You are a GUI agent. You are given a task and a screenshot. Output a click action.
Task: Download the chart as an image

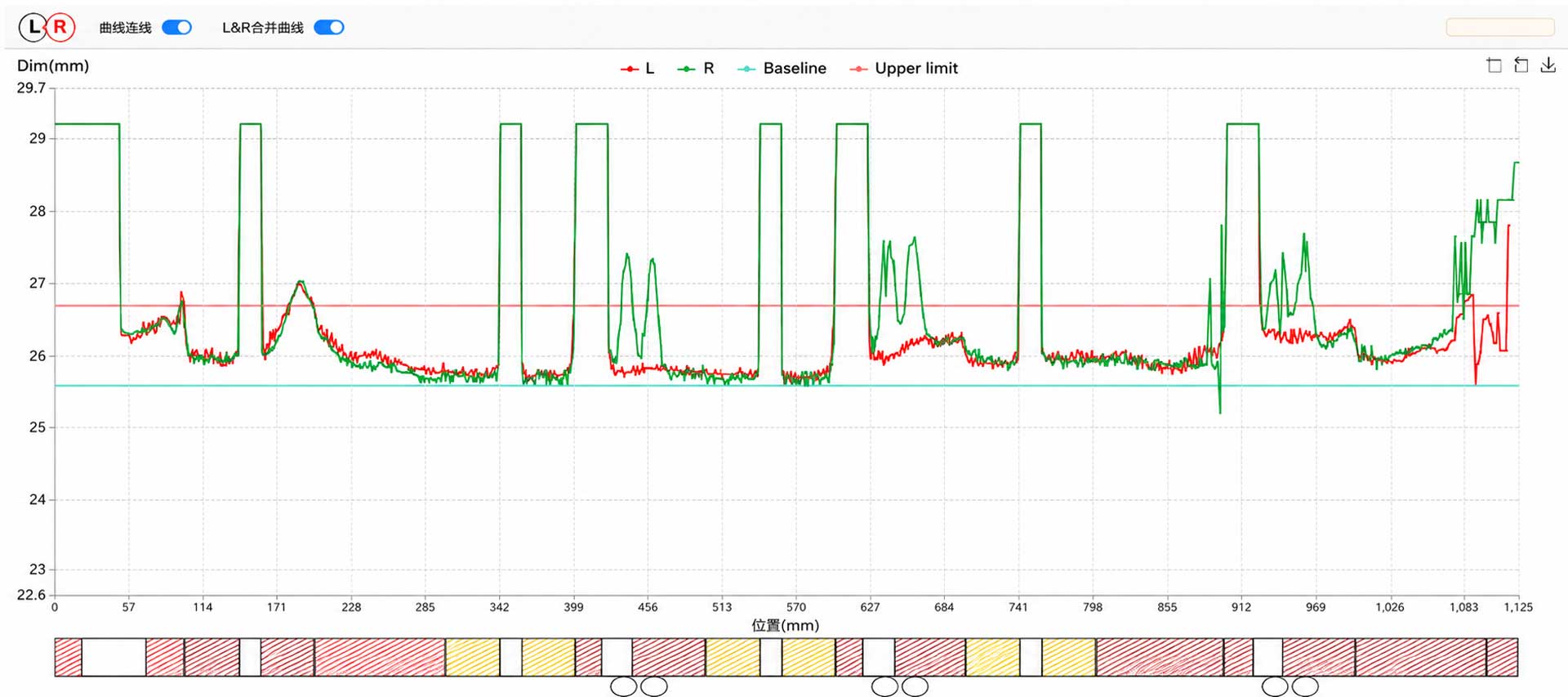tap(1548, 65)
